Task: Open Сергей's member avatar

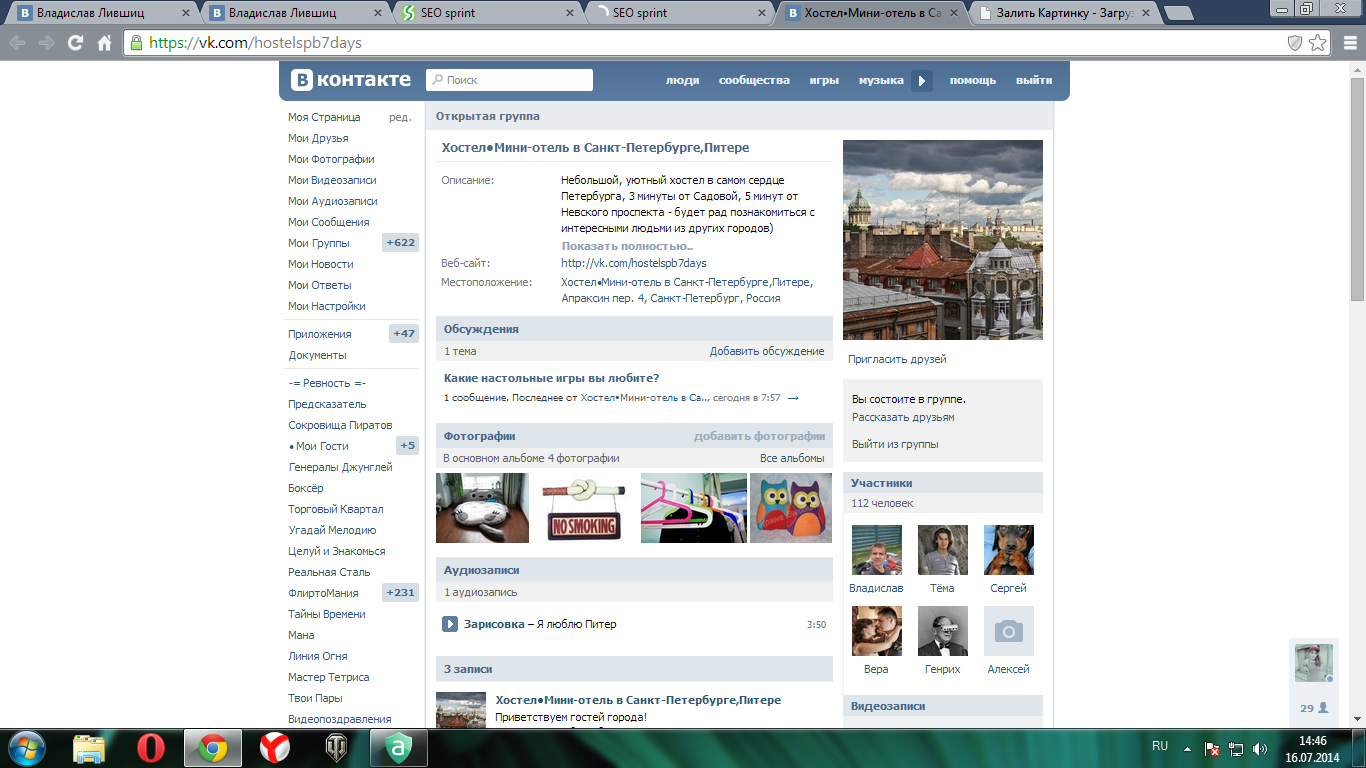Action: pyautogui.click(x=1009, y=550)
